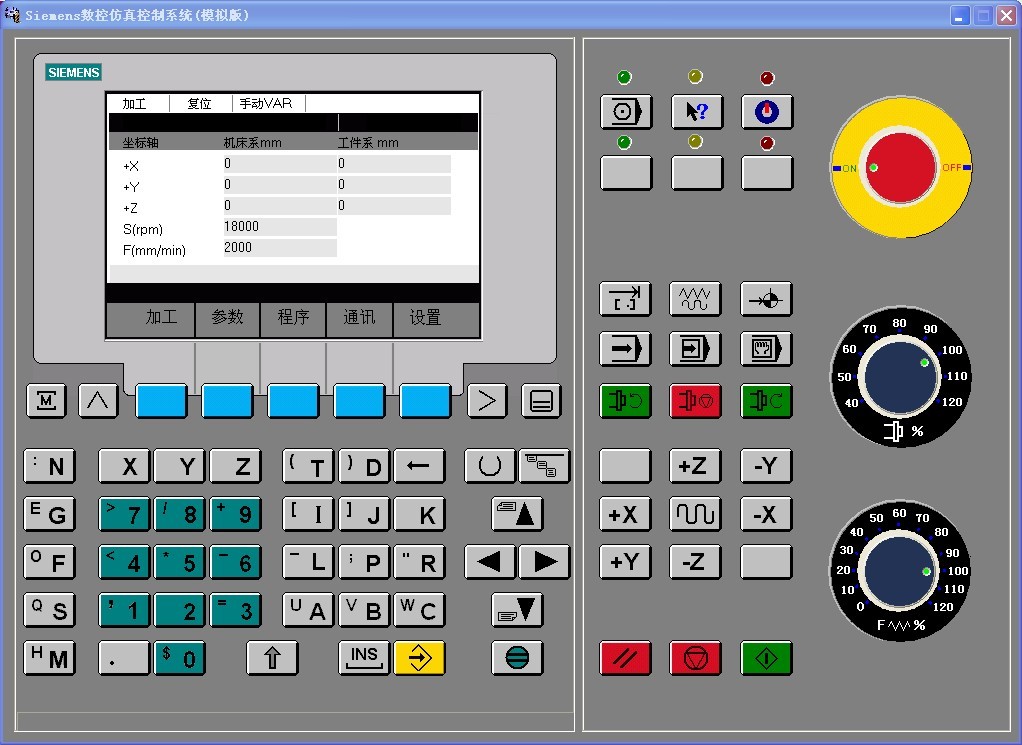Open the 设置 softkey label
The width and height of the screenshot is (1022, 745).
click(x=425, y=317)
